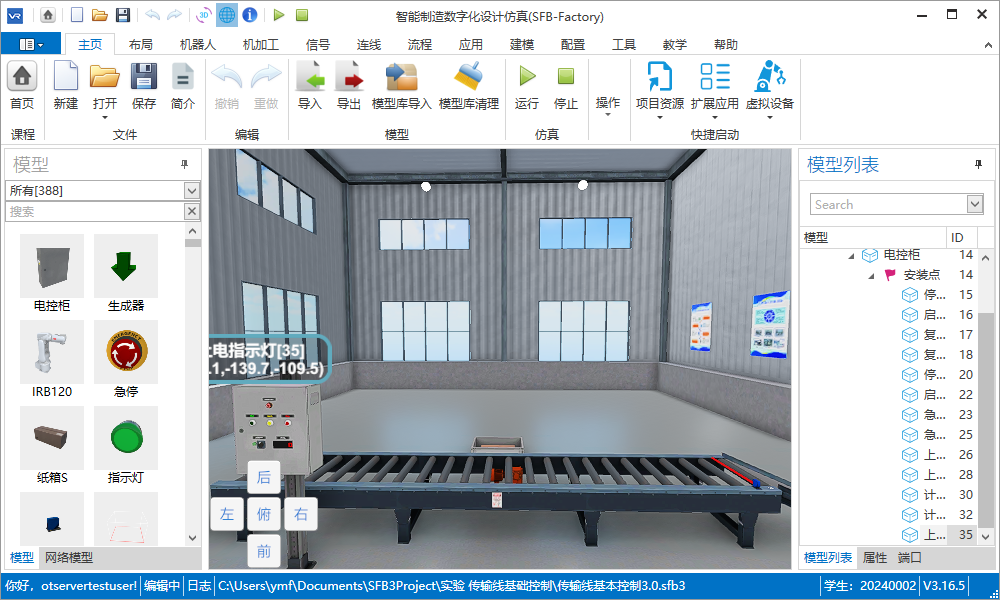Switch to the 布局 ribbon tab
The height and width of the screenshot is (600, 1000).
click(140, 45)
